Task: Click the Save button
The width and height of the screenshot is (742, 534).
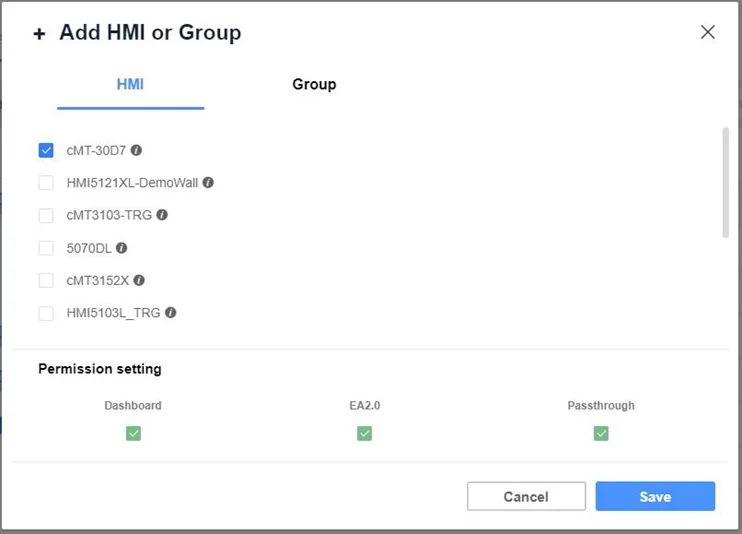Action: coord(655,496)
